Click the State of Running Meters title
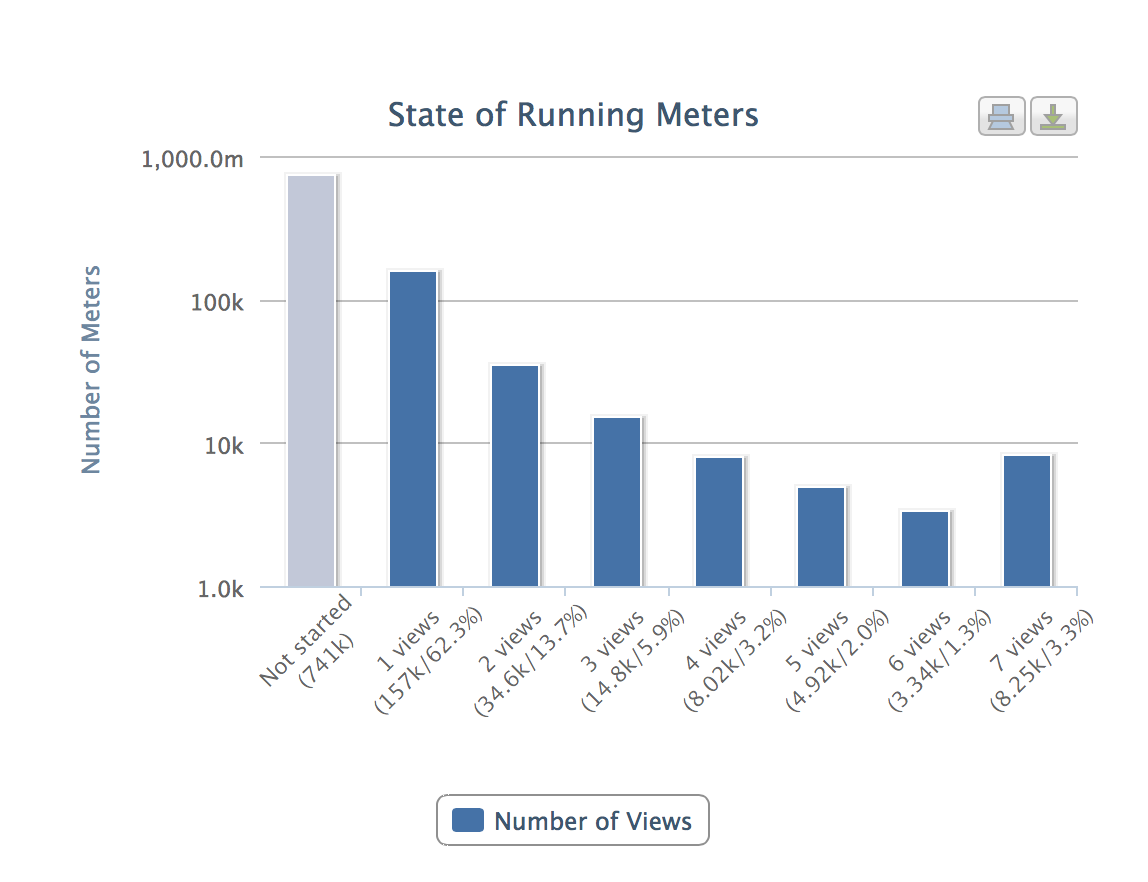The height and width of the screenshot is (882, 1148). [573, 115]
